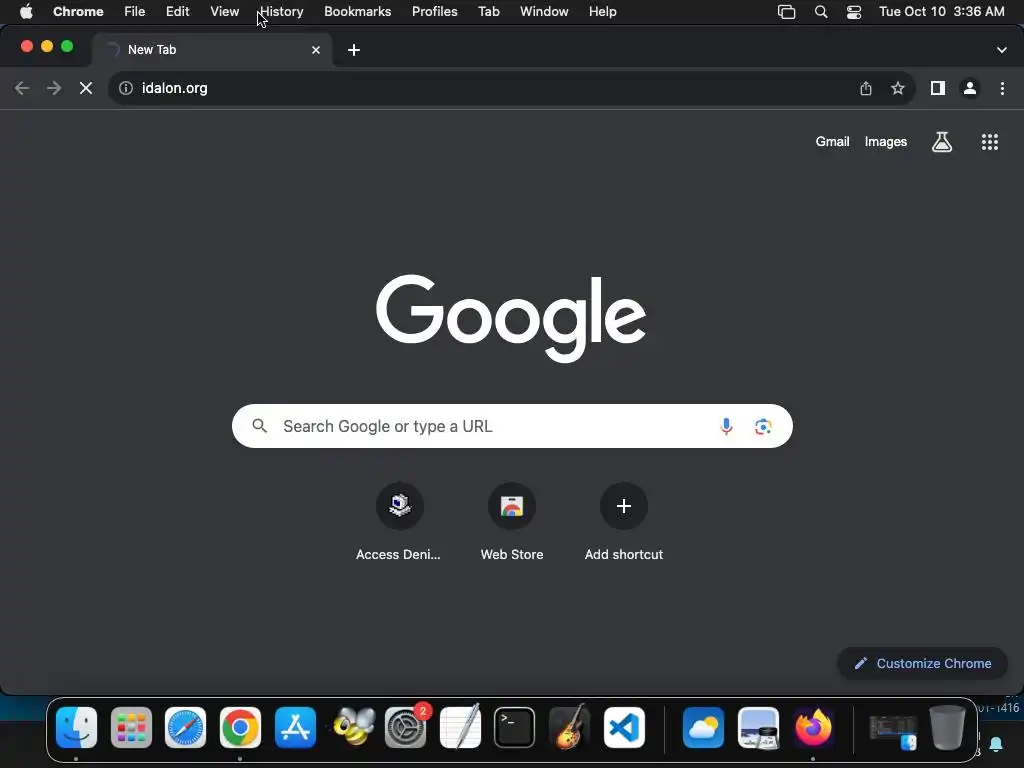Open System Settings from the dock
The width and height of the screenshot is (1024, 768).
(x=405, y=728)
